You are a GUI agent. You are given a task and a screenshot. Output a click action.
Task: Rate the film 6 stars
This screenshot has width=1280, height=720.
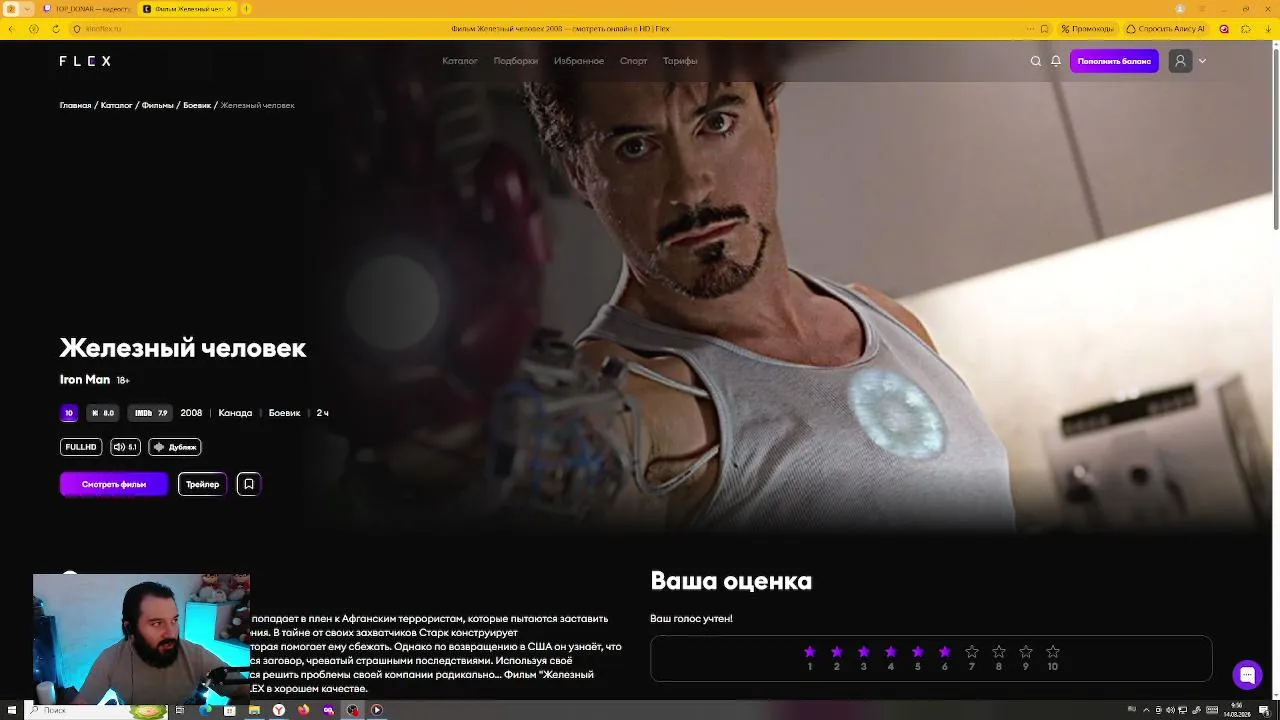945,652
